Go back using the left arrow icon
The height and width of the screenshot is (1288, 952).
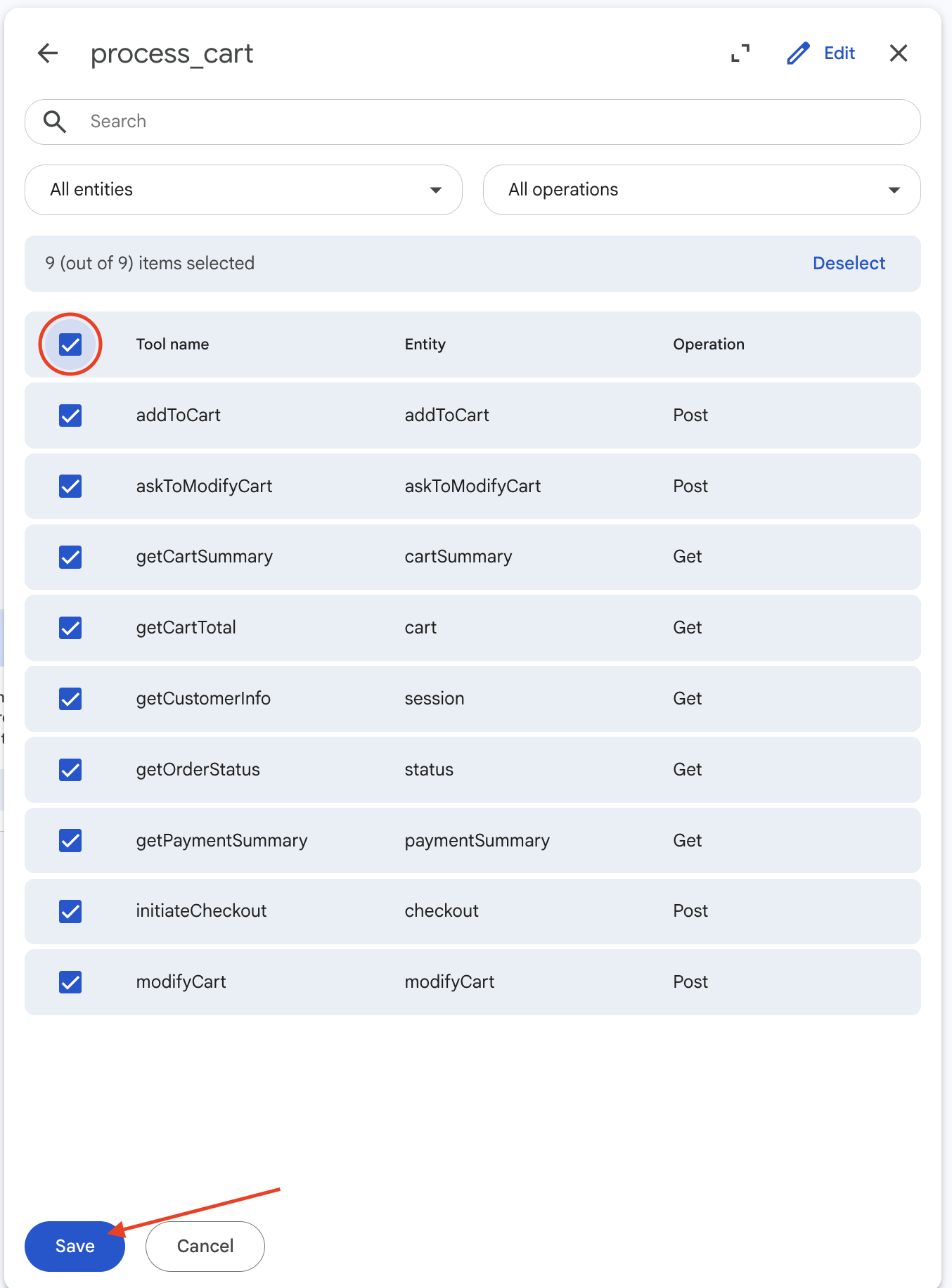(48, 53)
